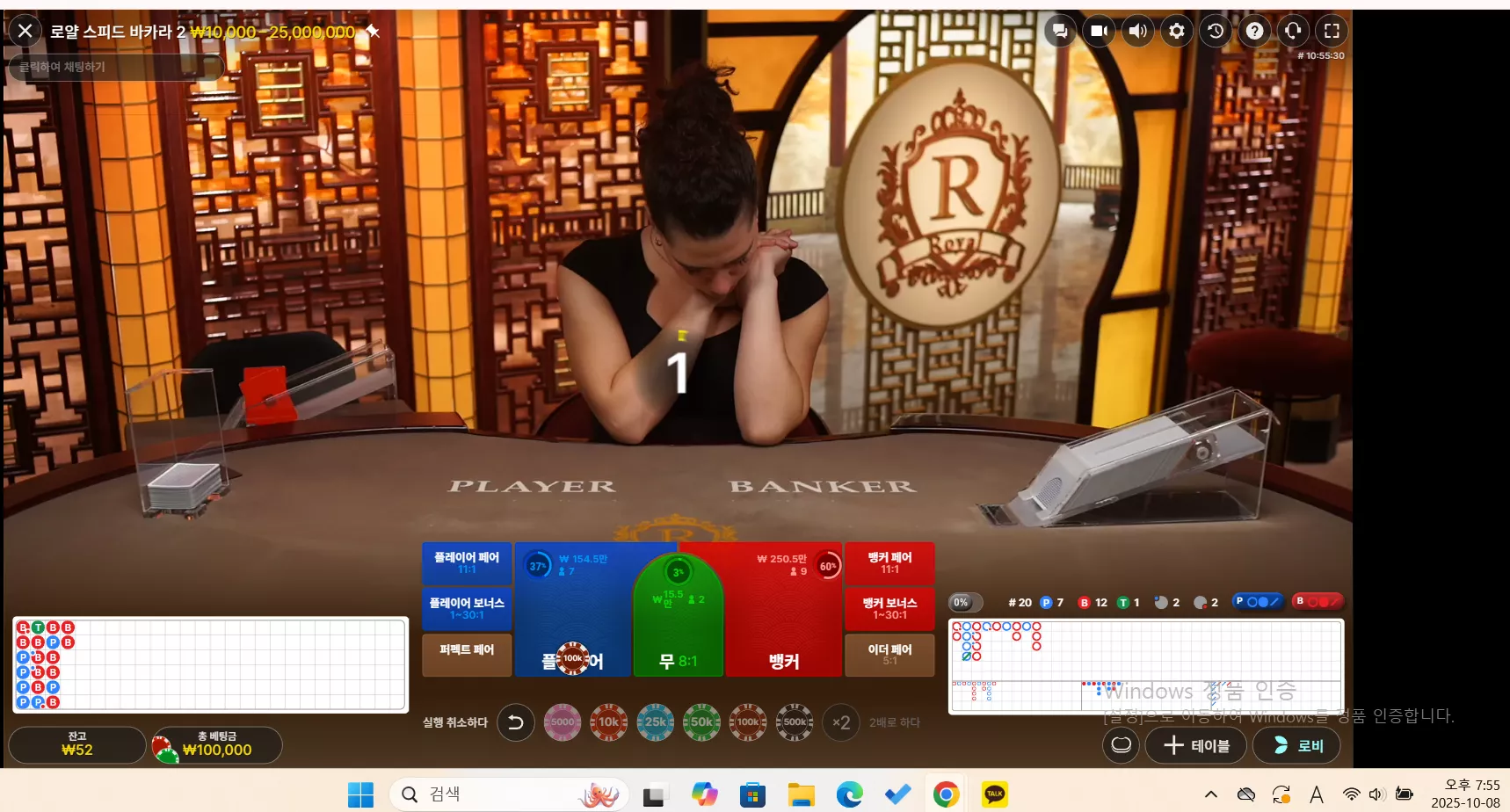This screenshot has height=812, width=1510.
Task: Select the pink 5000 chip
Action: pos(563,722)
